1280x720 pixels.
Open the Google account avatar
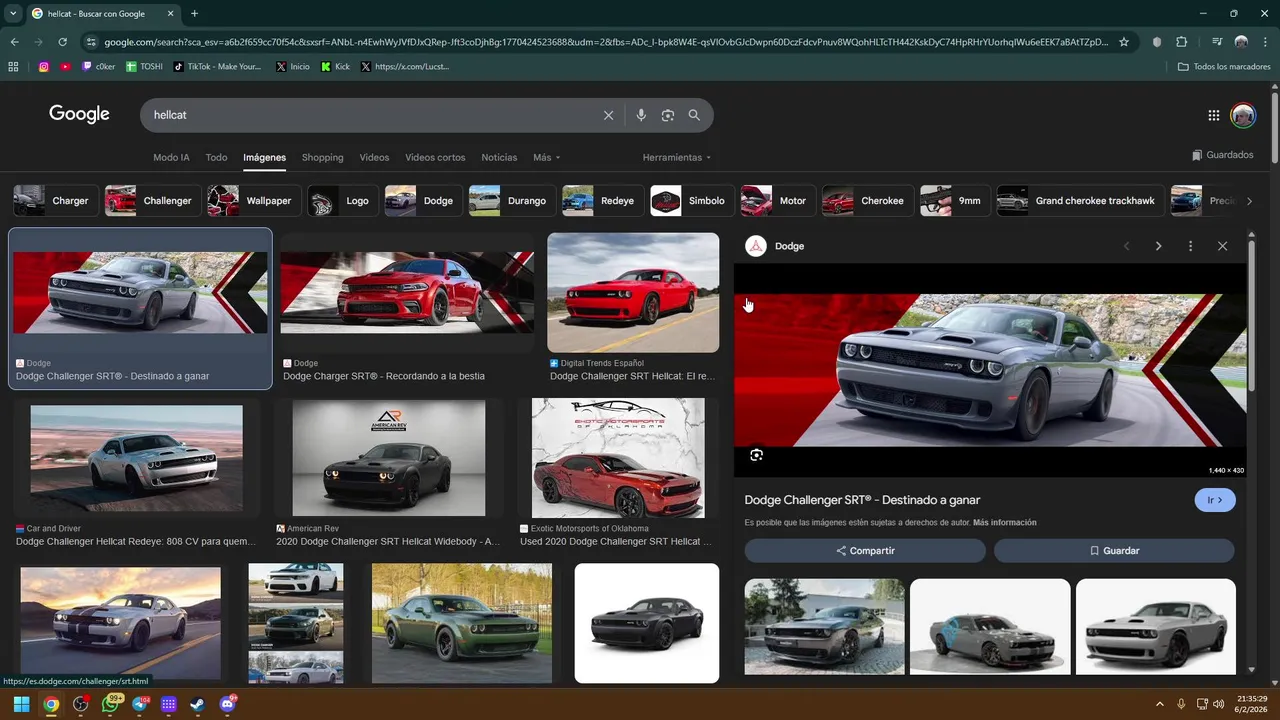(1243, 115)
